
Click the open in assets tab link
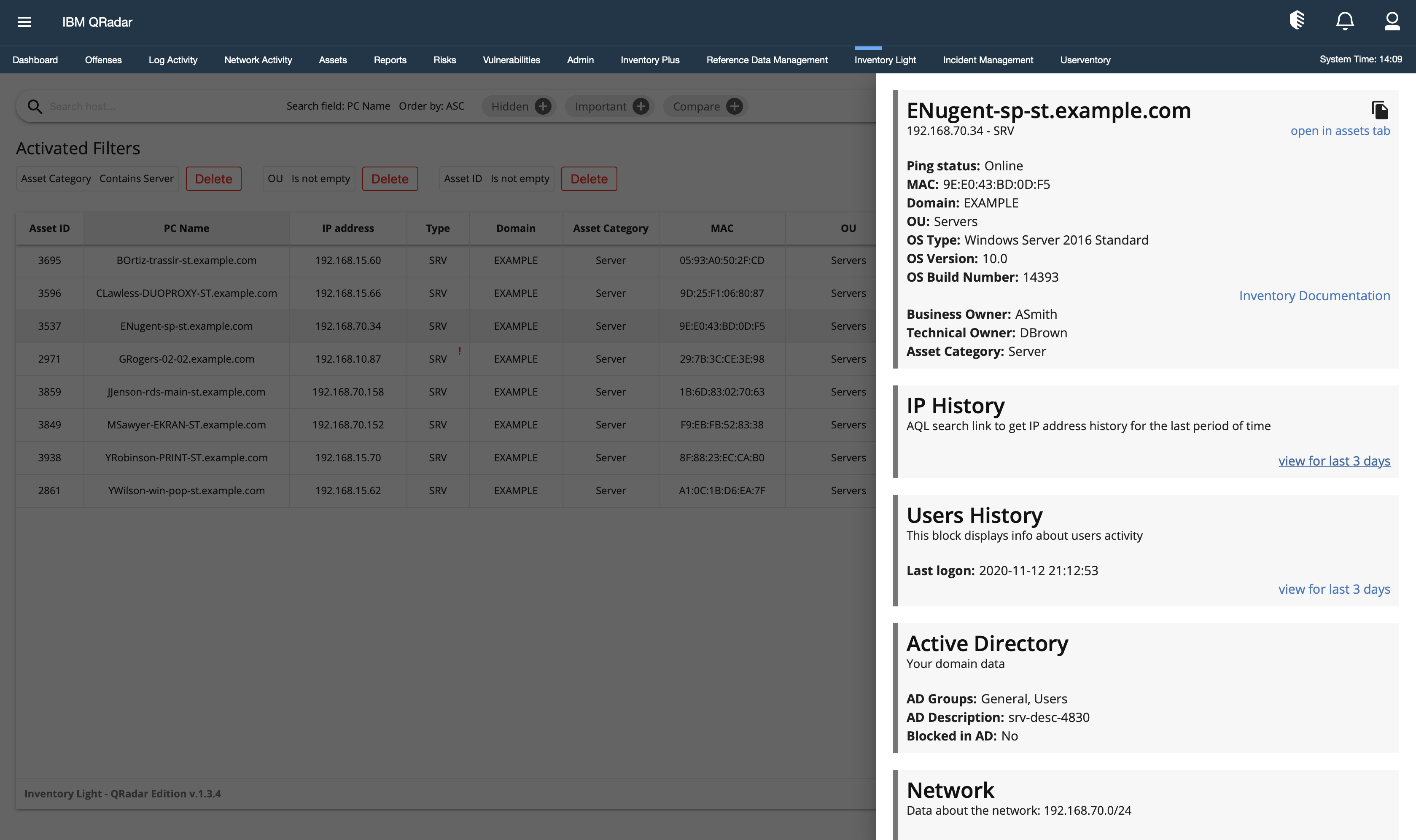[x=1340, y=131]
